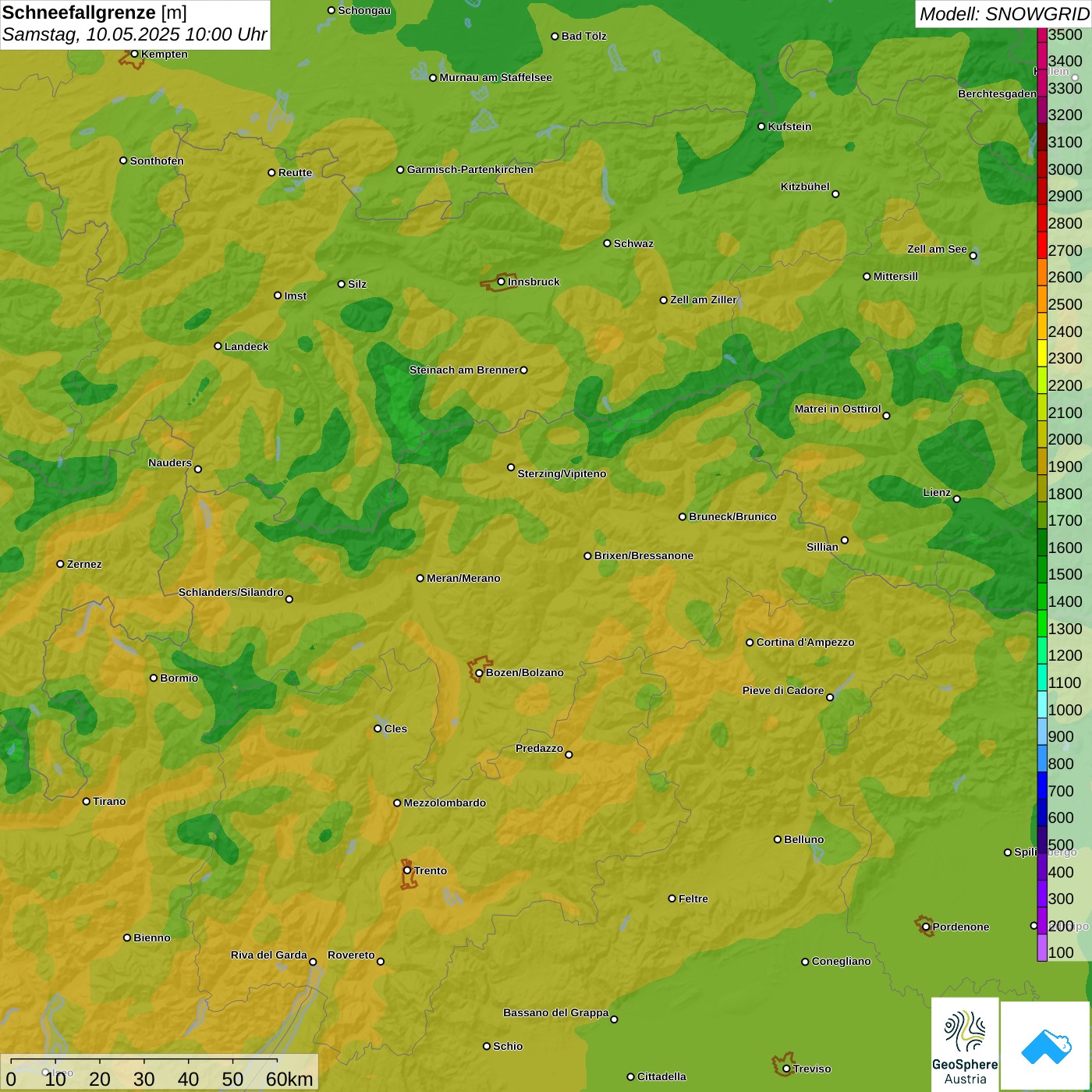
Task: Click the GeoSphere Austria logo
Action: (965, 1045)
